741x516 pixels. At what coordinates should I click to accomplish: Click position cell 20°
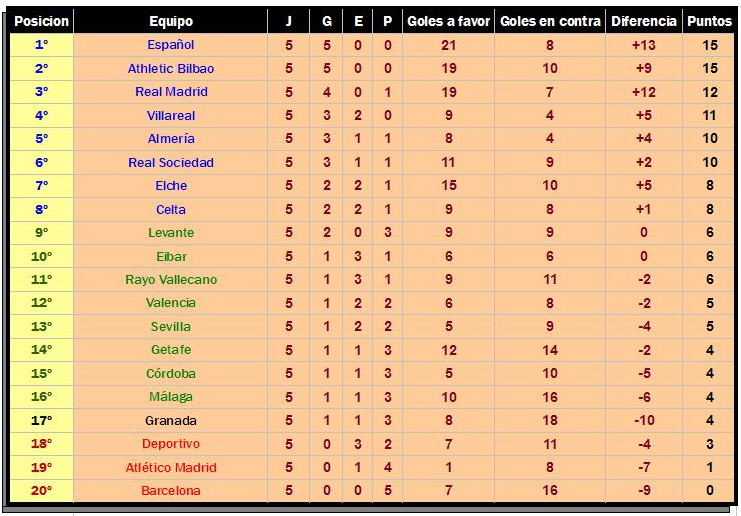[x=42, y=491]
